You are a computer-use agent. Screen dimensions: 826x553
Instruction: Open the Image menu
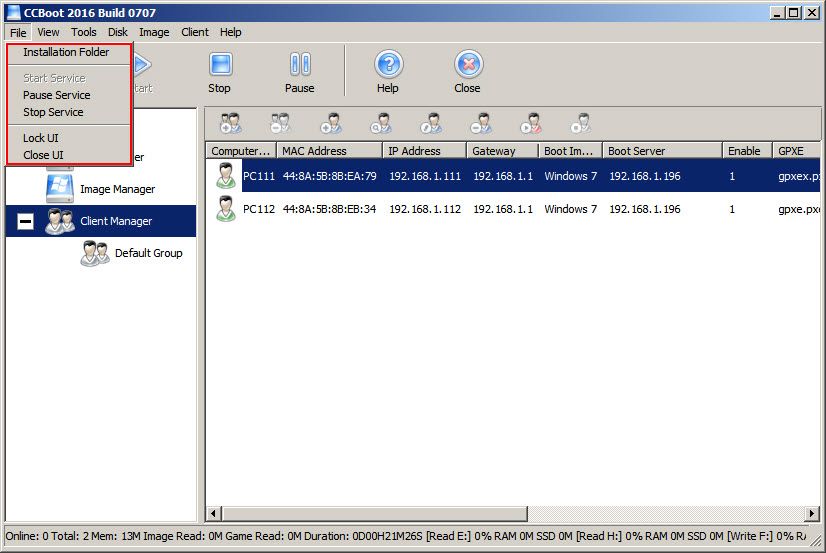pos(154,32)
